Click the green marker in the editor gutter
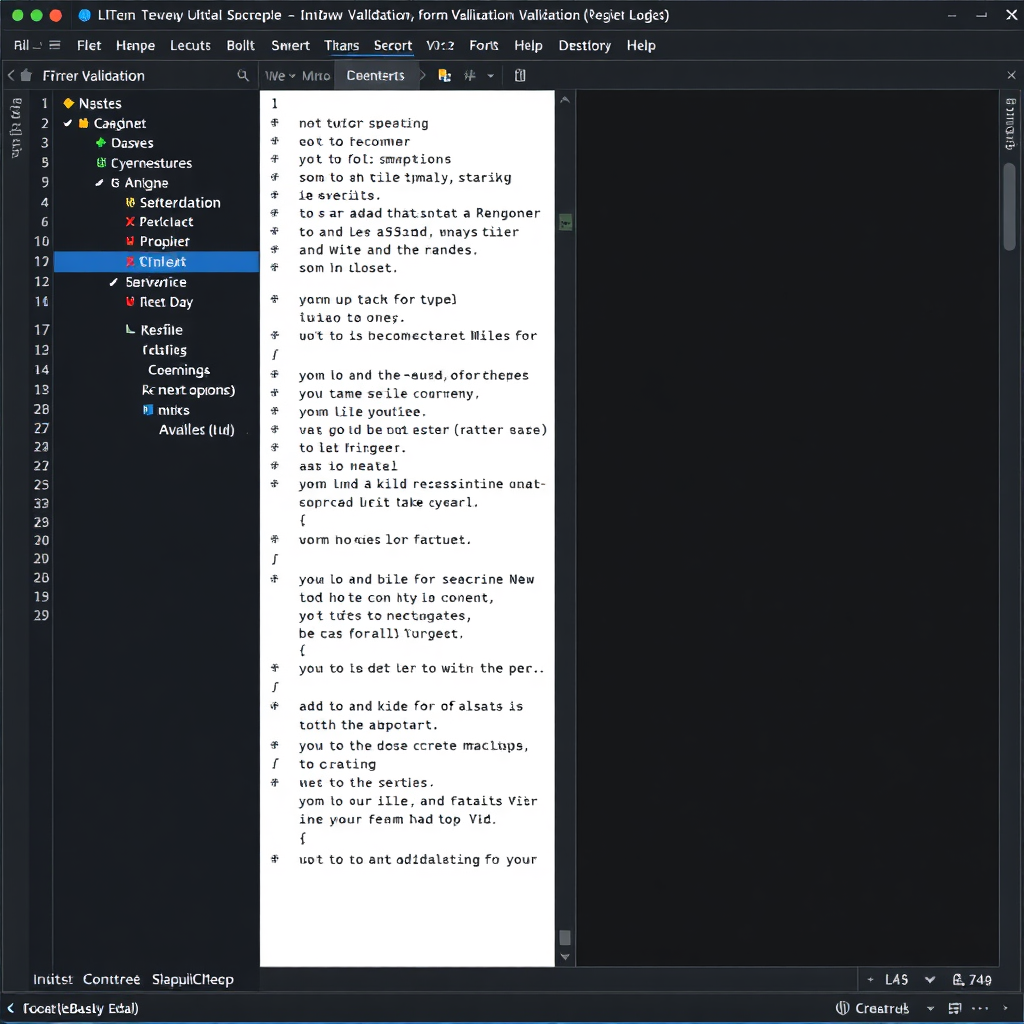Screen dimensions: 1024x1024 coord(565,222)
